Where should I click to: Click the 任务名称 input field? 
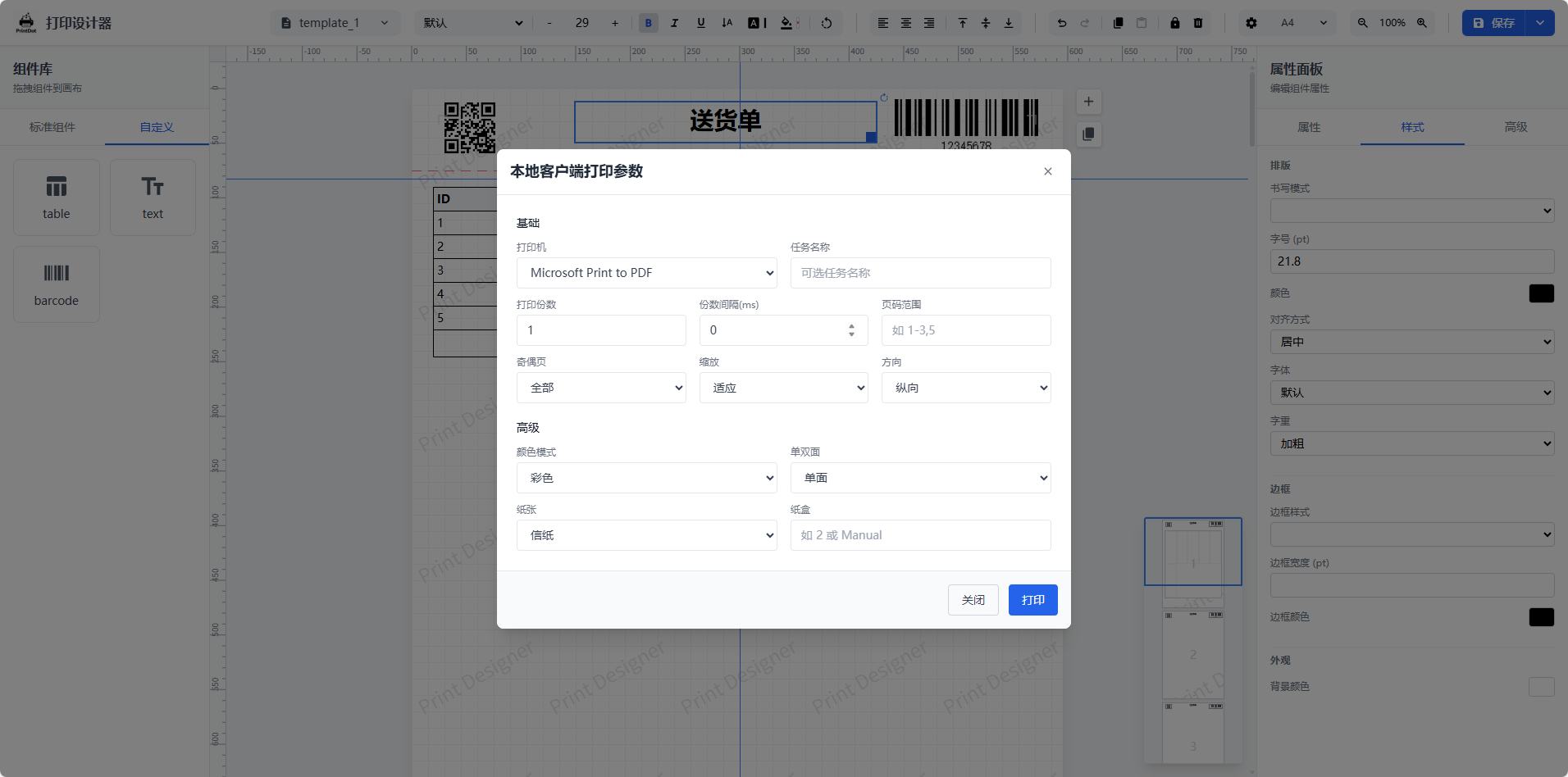pyautogui.click(x=921, y=273)
